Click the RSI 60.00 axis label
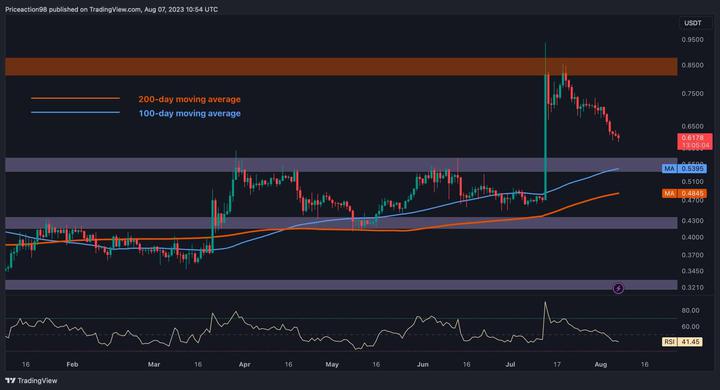 (691, 327)
